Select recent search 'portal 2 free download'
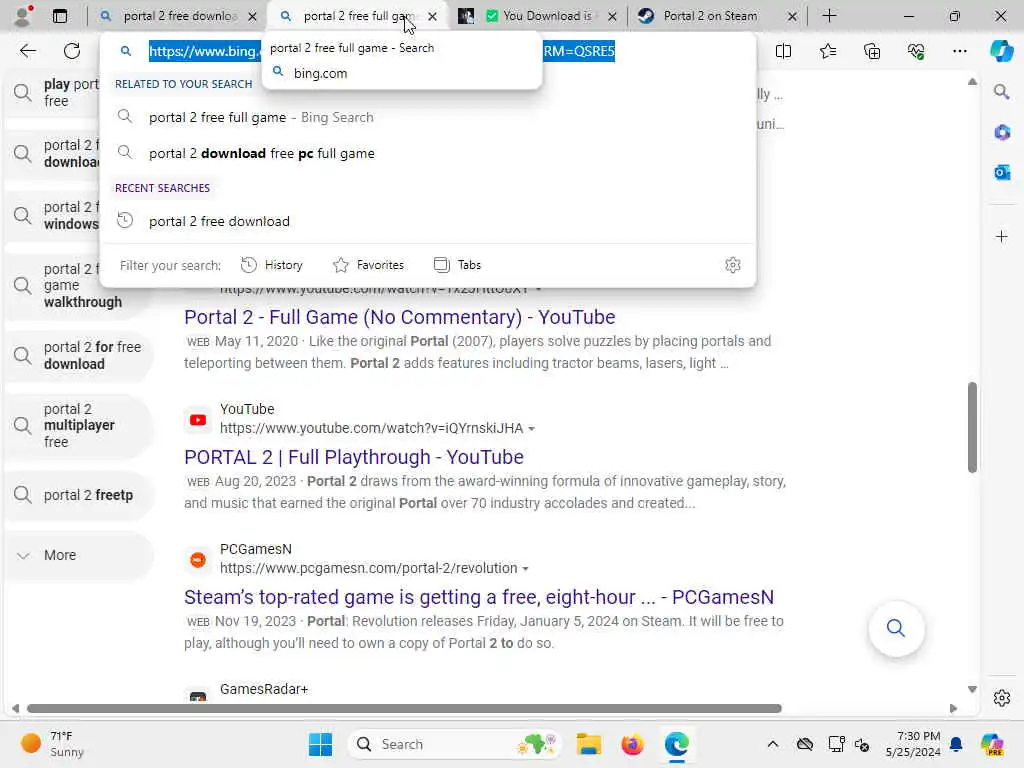The height and width of the screenshot is (768, 1024). (x=428, y=221)
